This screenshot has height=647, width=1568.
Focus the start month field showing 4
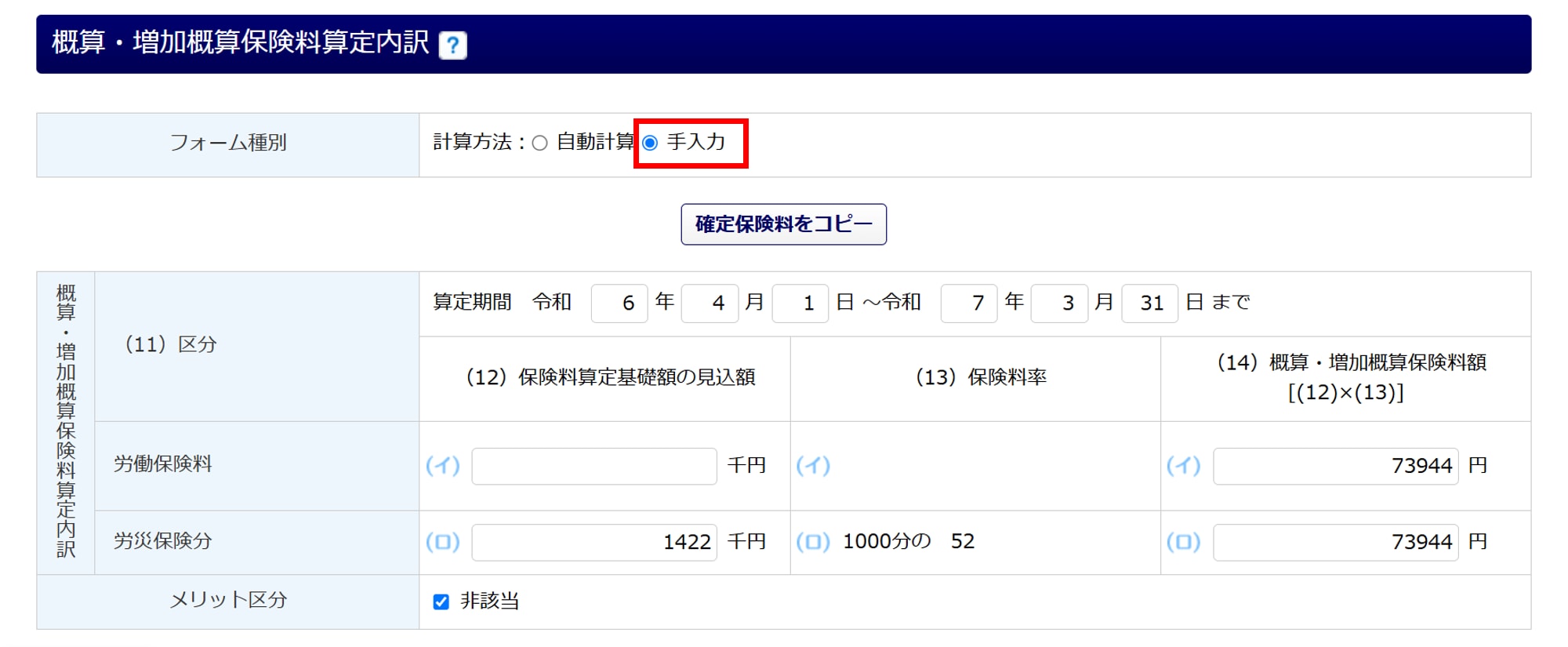[x=710, y=304]
